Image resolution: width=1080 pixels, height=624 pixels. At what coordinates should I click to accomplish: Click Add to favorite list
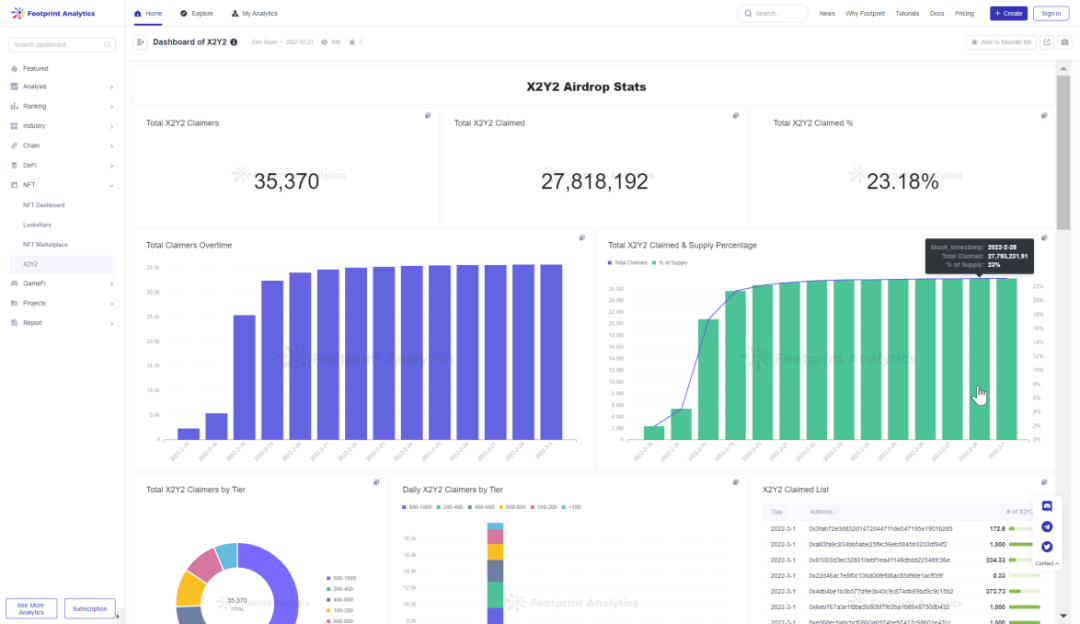tap(1001, 42)
